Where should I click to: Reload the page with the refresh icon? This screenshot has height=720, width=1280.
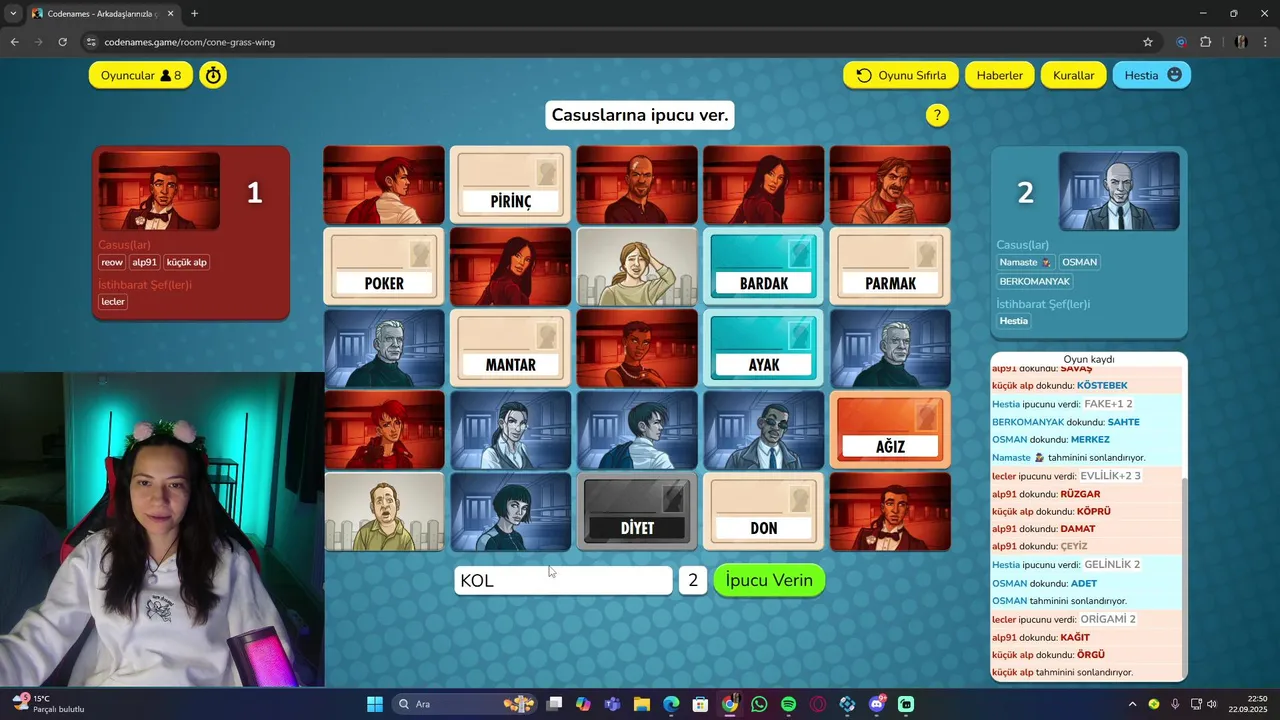62,42
